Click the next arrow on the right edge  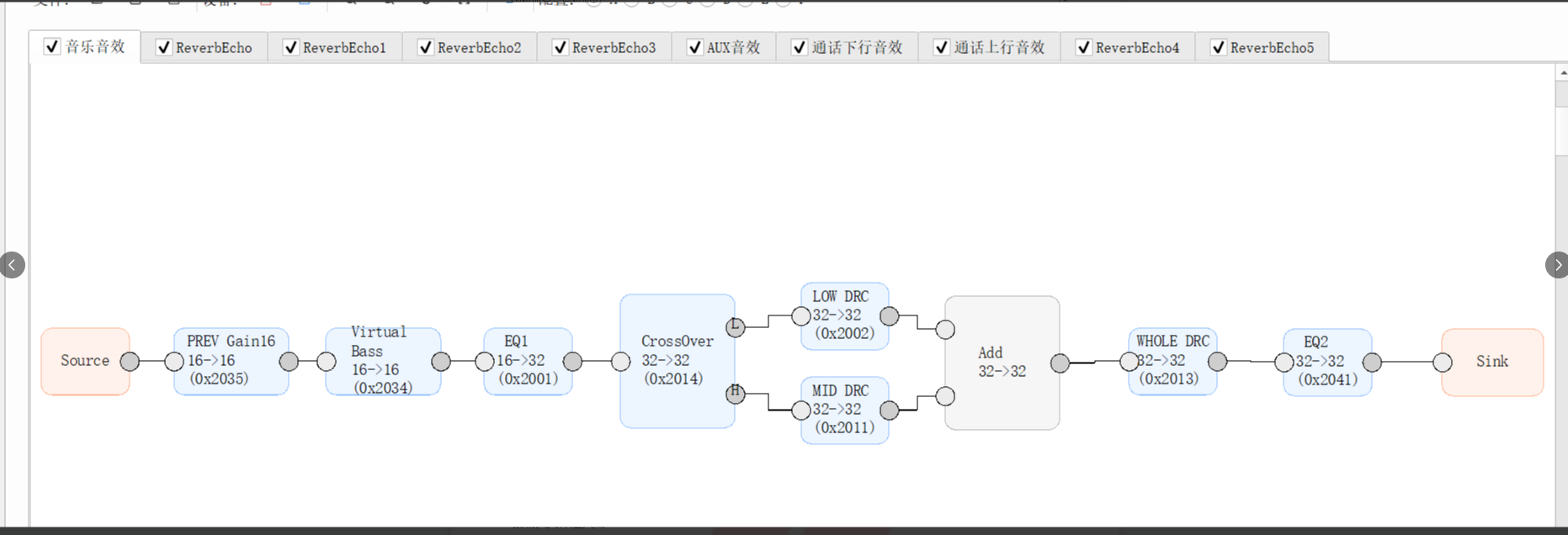pyautogui.click(x=1557, y=265)
